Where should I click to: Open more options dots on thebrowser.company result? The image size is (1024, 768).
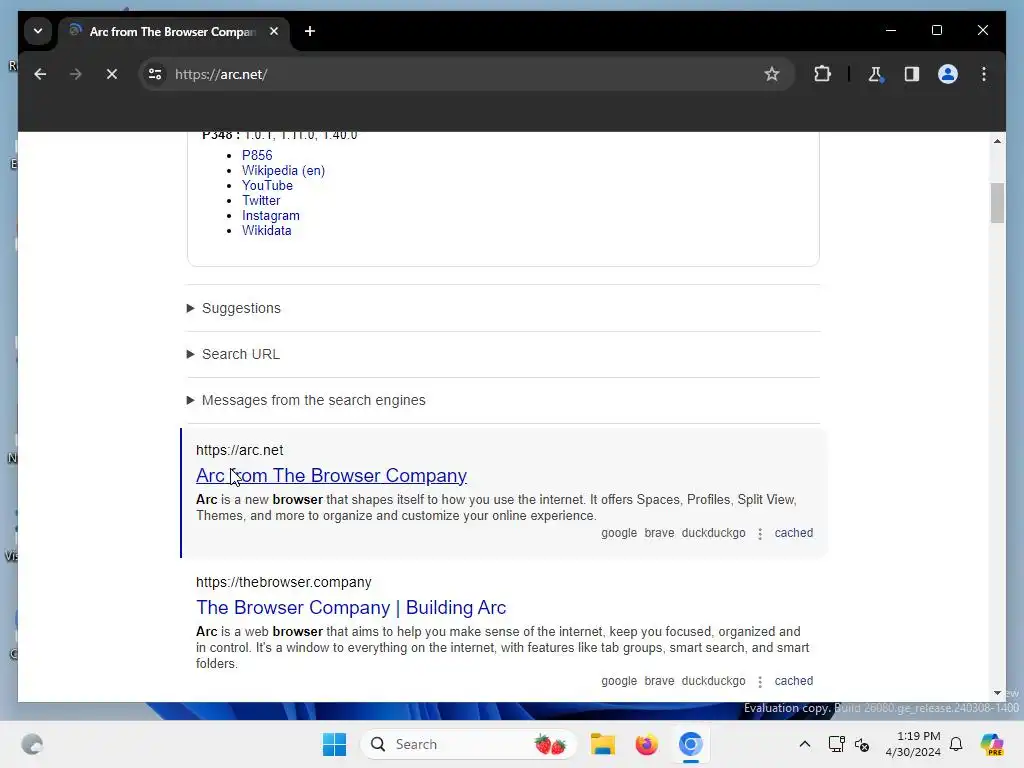tap(760, 682)
